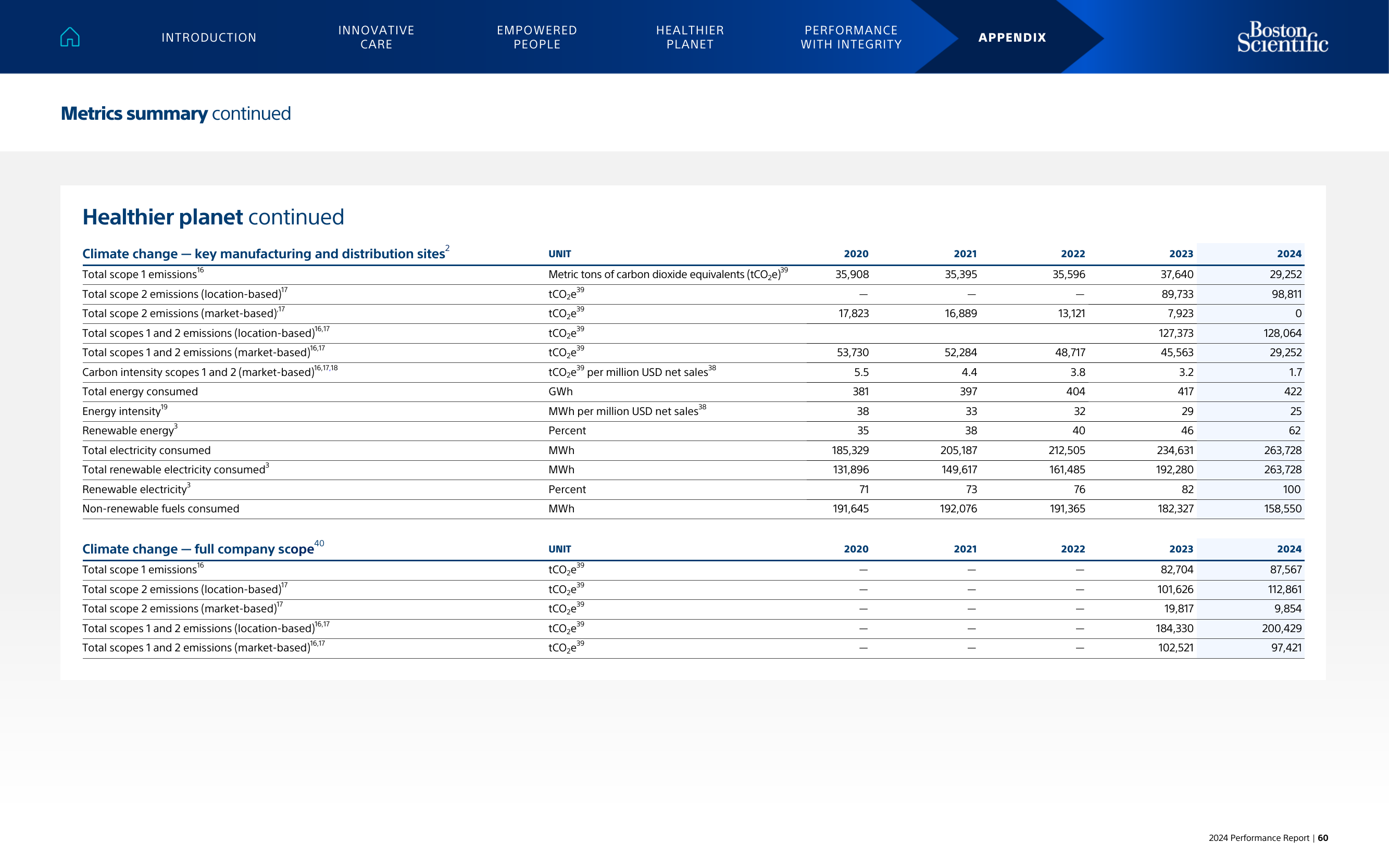The image size is (1389, 868).
Task: Select the key manufacturing and distribution sites heading
Action: click(266, 253)
